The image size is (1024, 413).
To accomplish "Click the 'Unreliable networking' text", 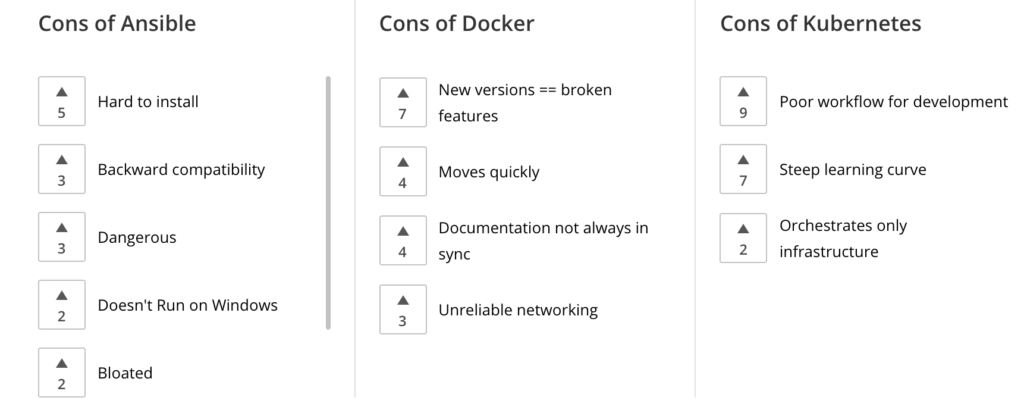I will coord(517,310).
